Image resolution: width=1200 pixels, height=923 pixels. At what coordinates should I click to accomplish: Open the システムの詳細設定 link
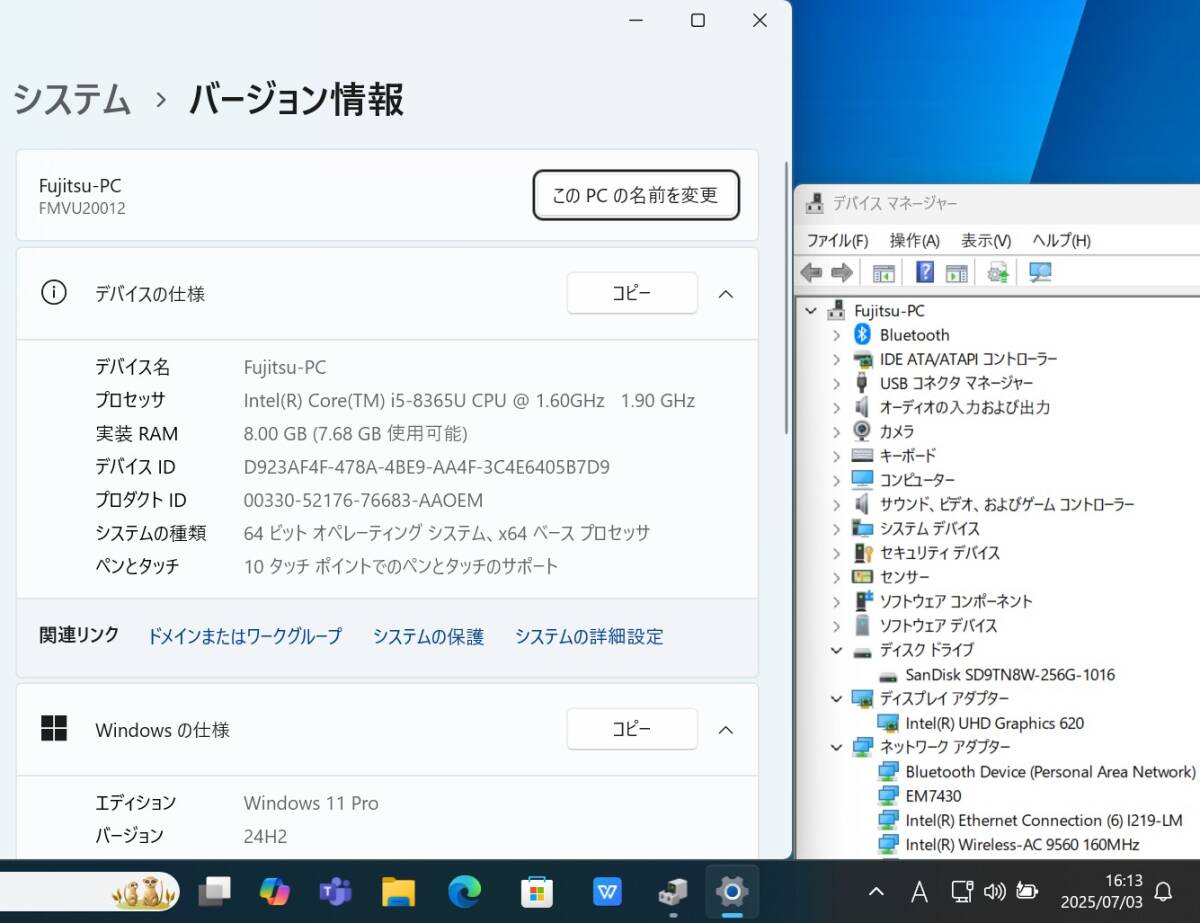pos(589,636)
